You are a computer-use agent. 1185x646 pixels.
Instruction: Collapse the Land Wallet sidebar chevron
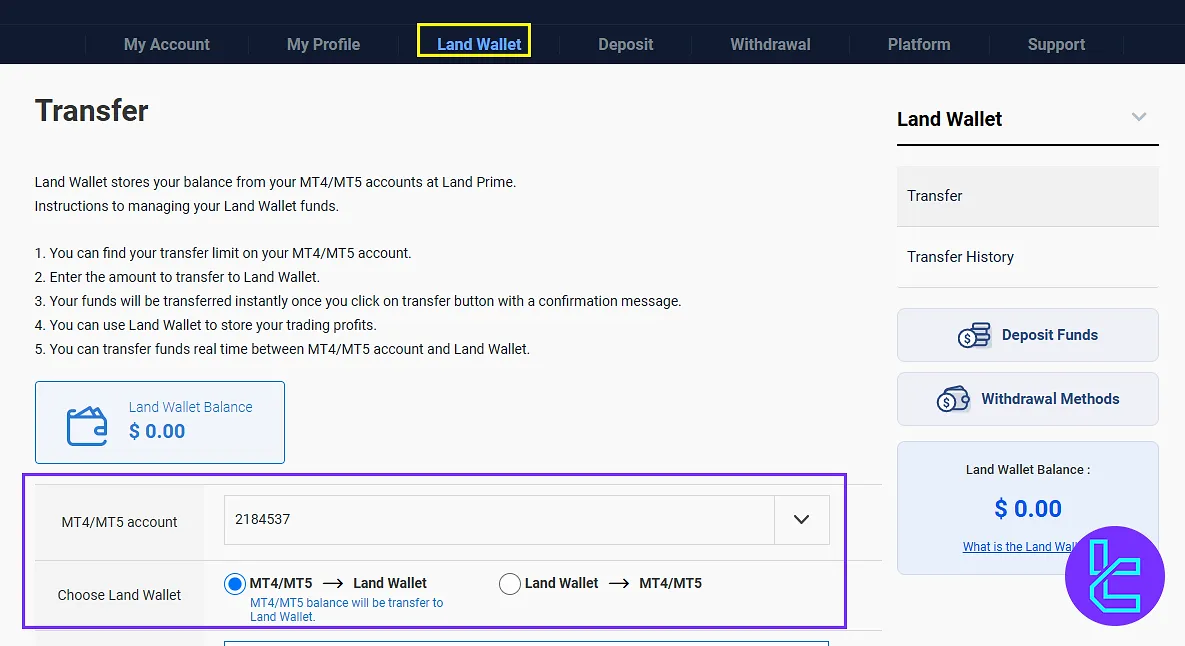[x=1138, y=118]
